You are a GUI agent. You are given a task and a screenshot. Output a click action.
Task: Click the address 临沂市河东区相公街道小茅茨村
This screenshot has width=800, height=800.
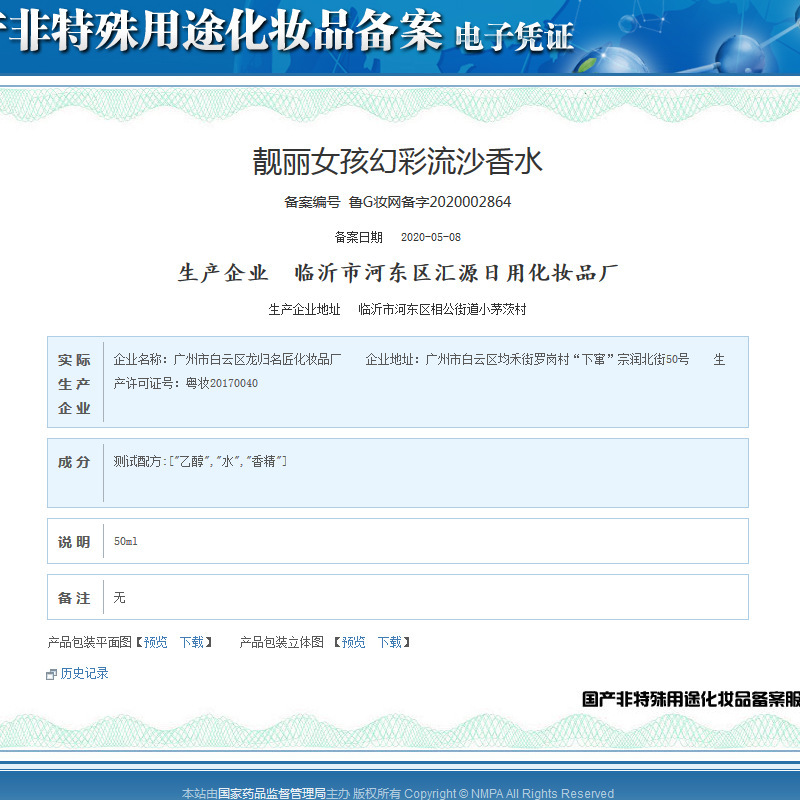pyautogui.click(x=442, y=309)
